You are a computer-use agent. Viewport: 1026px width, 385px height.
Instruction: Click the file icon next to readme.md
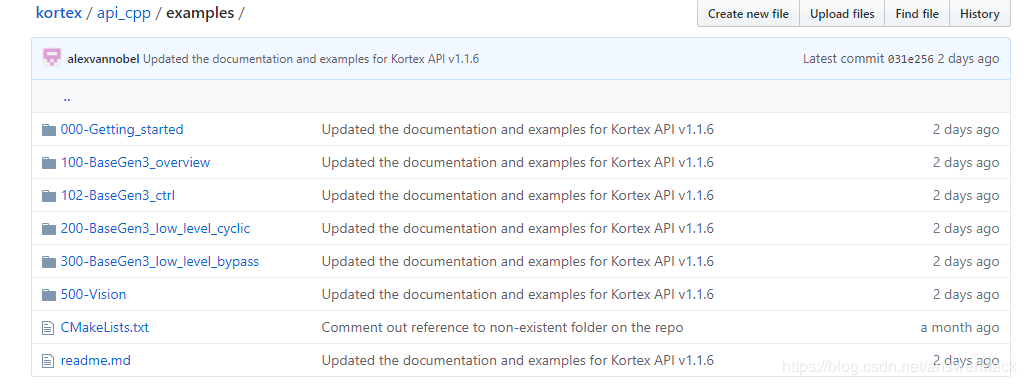[47, 360]
